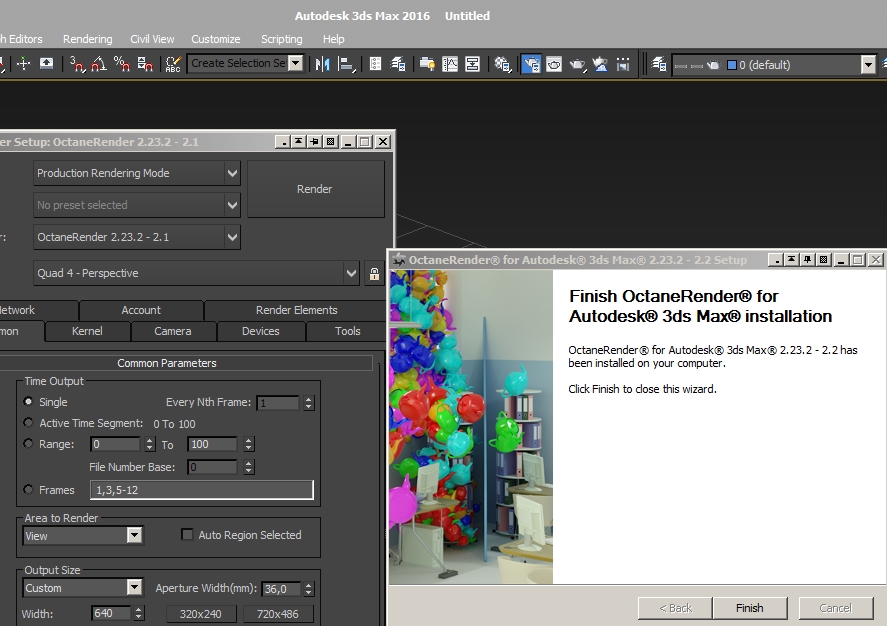Select Active Time Segment radio button
The image size is (887, 626).
(x=28, y=422)
